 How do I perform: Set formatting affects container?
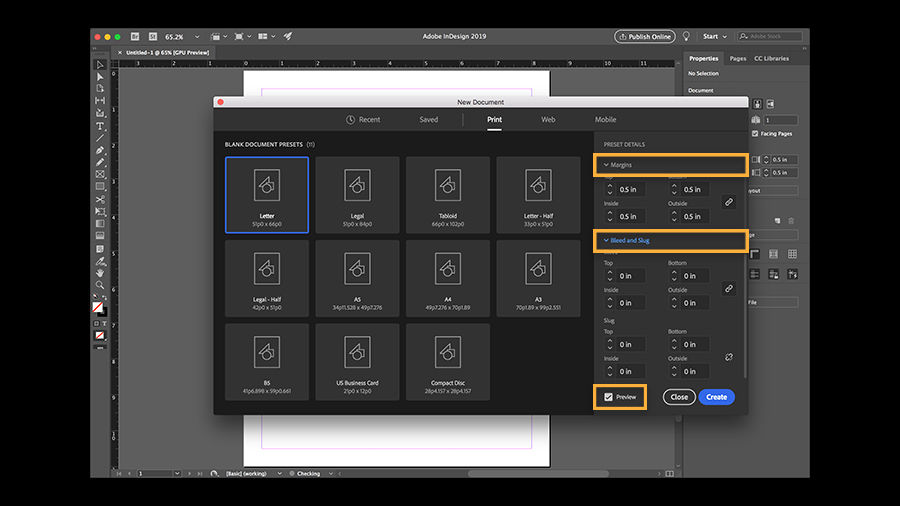[96, 324]
